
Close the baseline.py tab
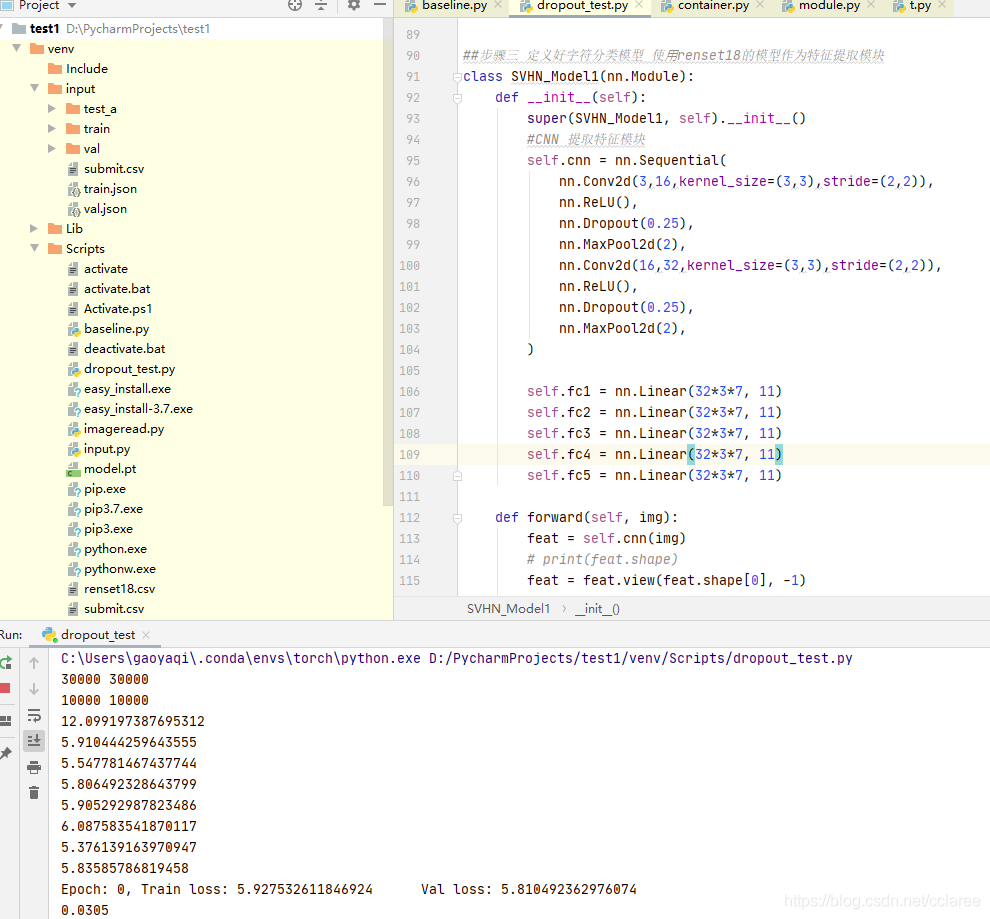tap(498, 5)
